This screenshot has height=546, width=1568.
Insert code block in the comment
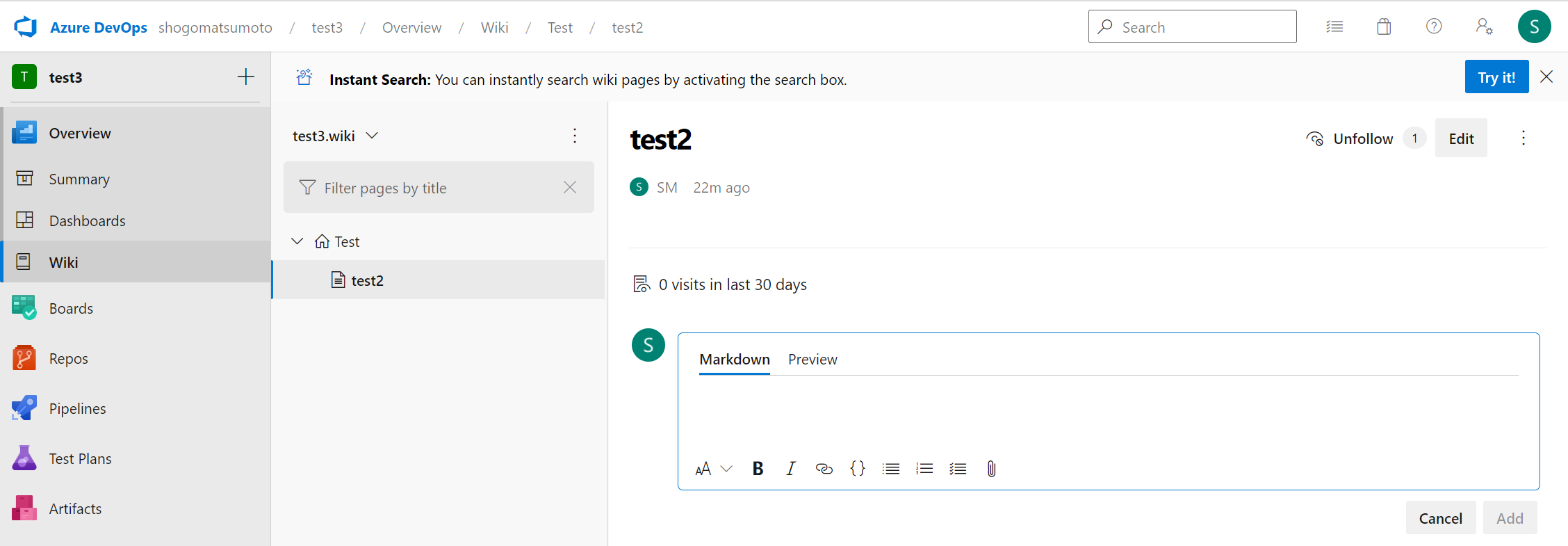point(858,469)
